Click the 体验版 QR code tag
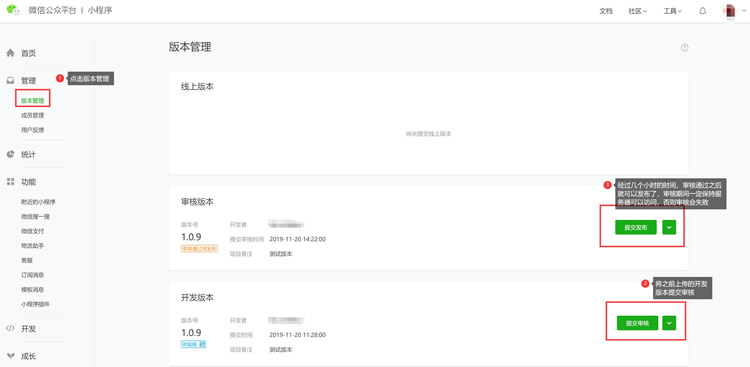 [x=194, y=344]
